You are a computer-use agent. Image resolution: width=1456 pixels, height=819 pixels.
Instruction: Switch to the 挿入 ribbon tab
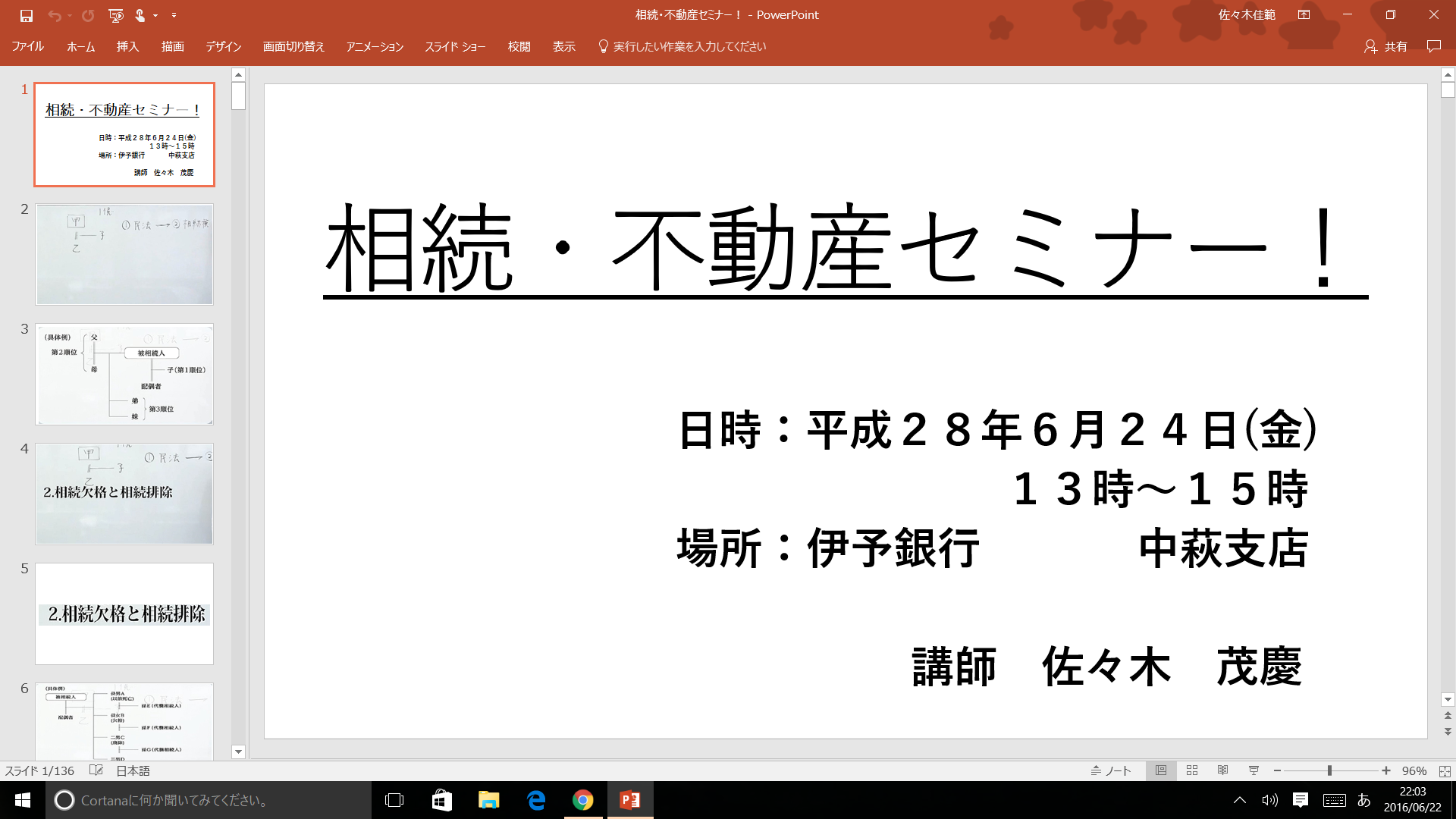(127, 46)
